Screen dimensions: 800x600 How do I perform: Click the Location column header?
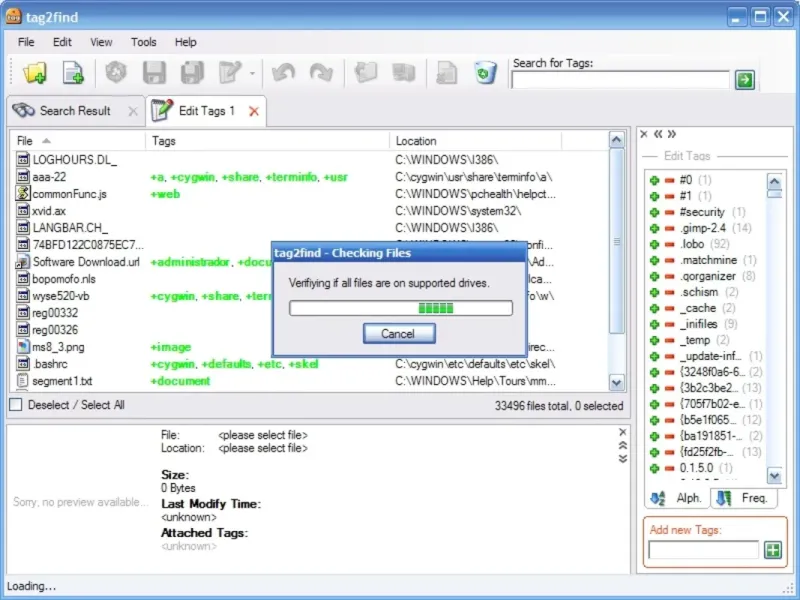pos(476,141)
